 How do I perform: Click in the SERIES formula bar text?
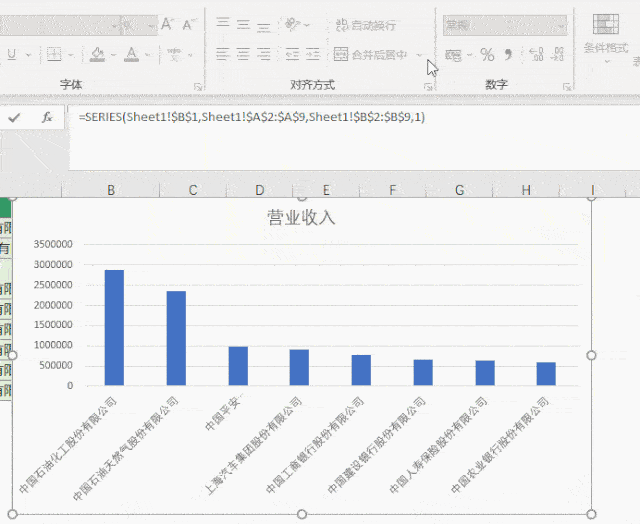(250, 117)
